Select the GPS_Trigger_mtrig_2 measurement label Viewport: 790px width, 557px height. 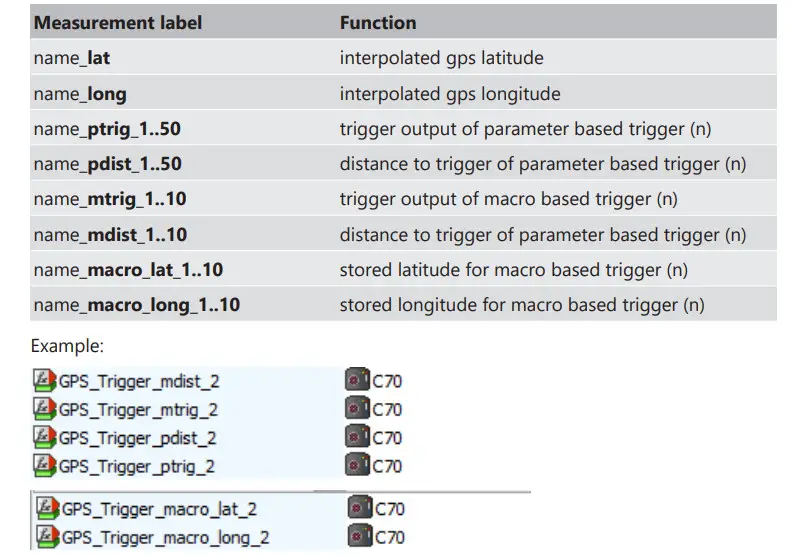pyautogui.click(x=138, y=409)
